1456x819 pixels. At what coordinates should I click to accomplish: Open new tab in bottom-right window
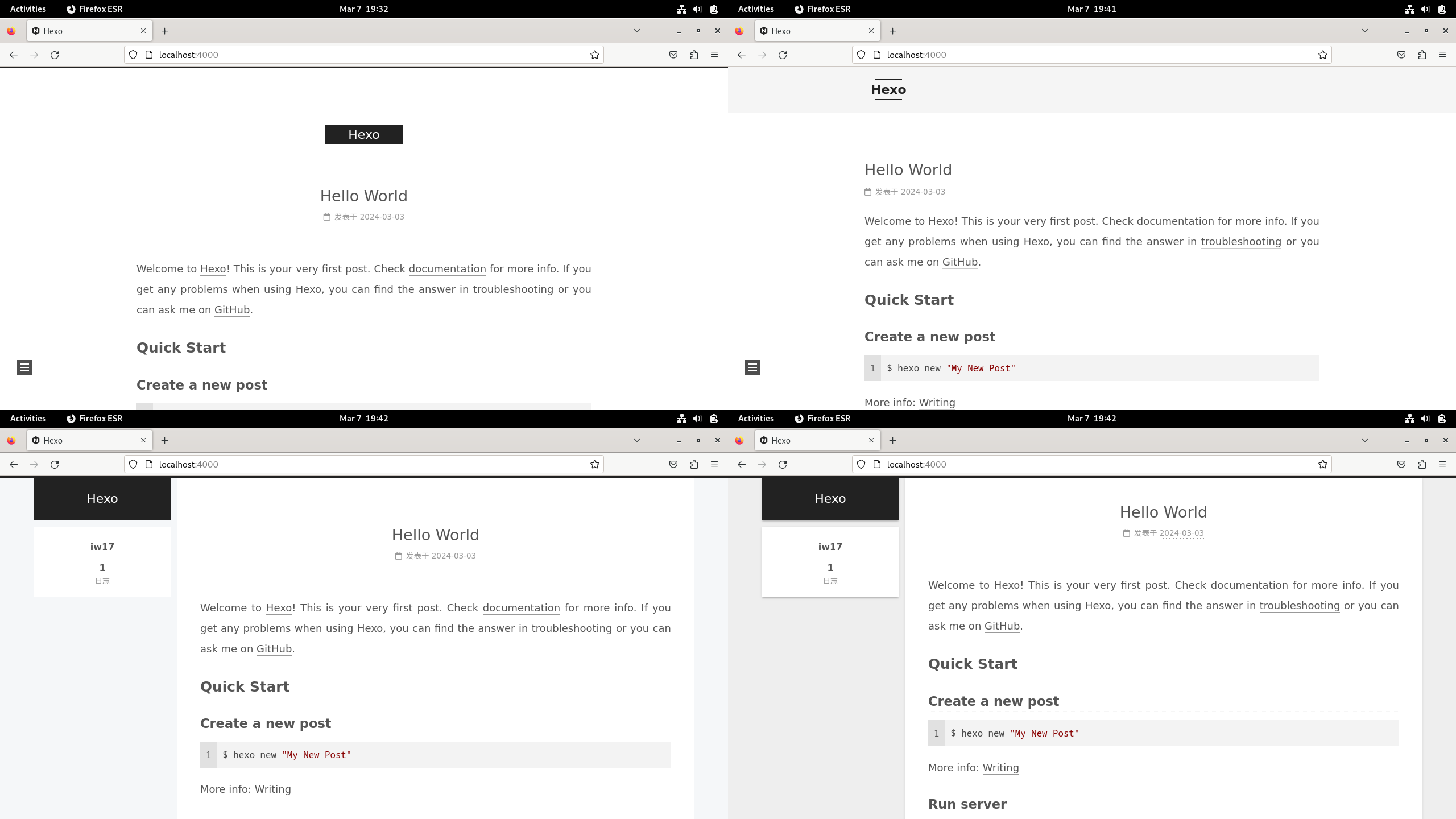[893, 440]
